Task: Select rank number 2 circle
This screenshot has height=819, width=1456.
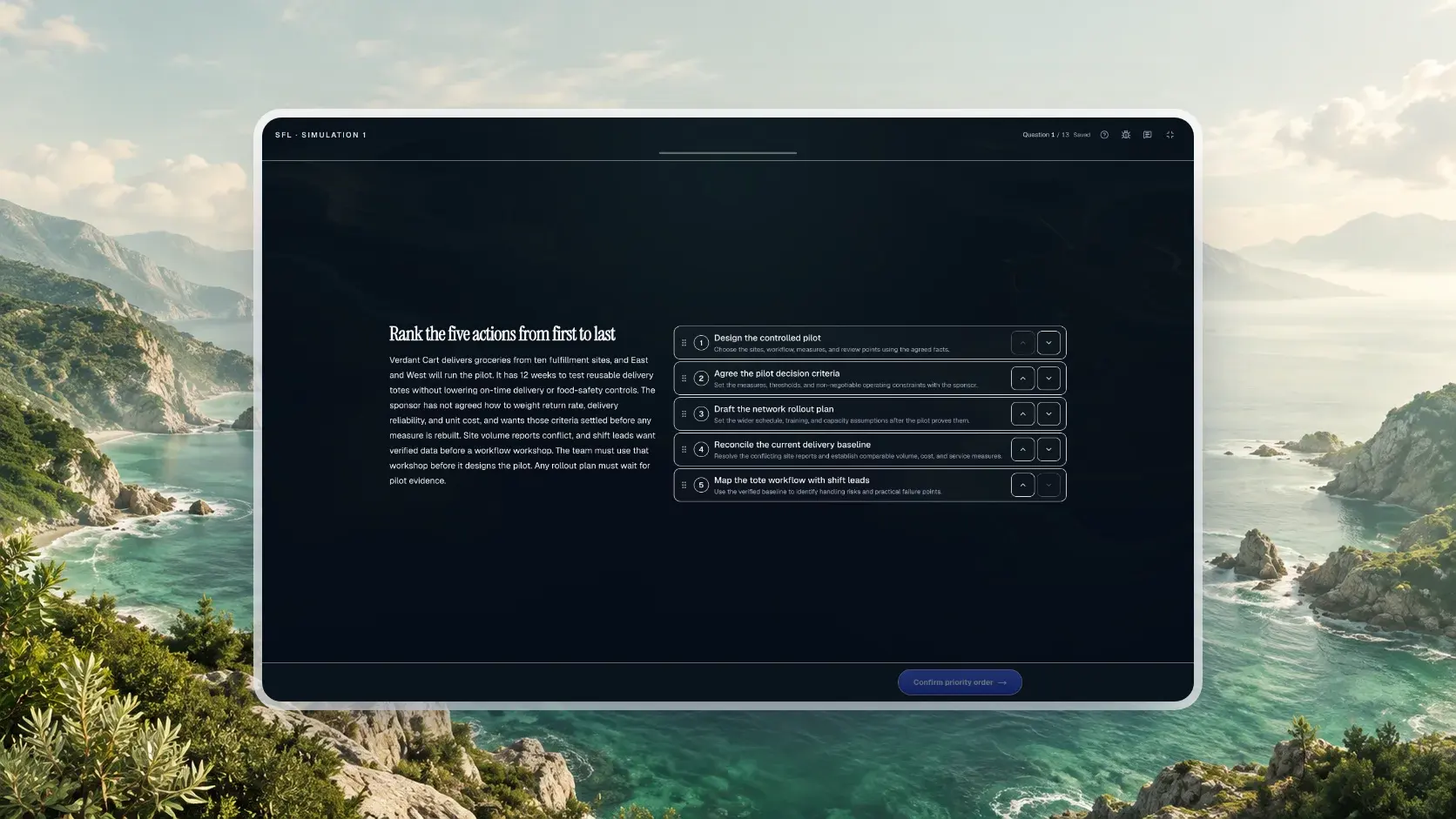Action: coord(701,379)
